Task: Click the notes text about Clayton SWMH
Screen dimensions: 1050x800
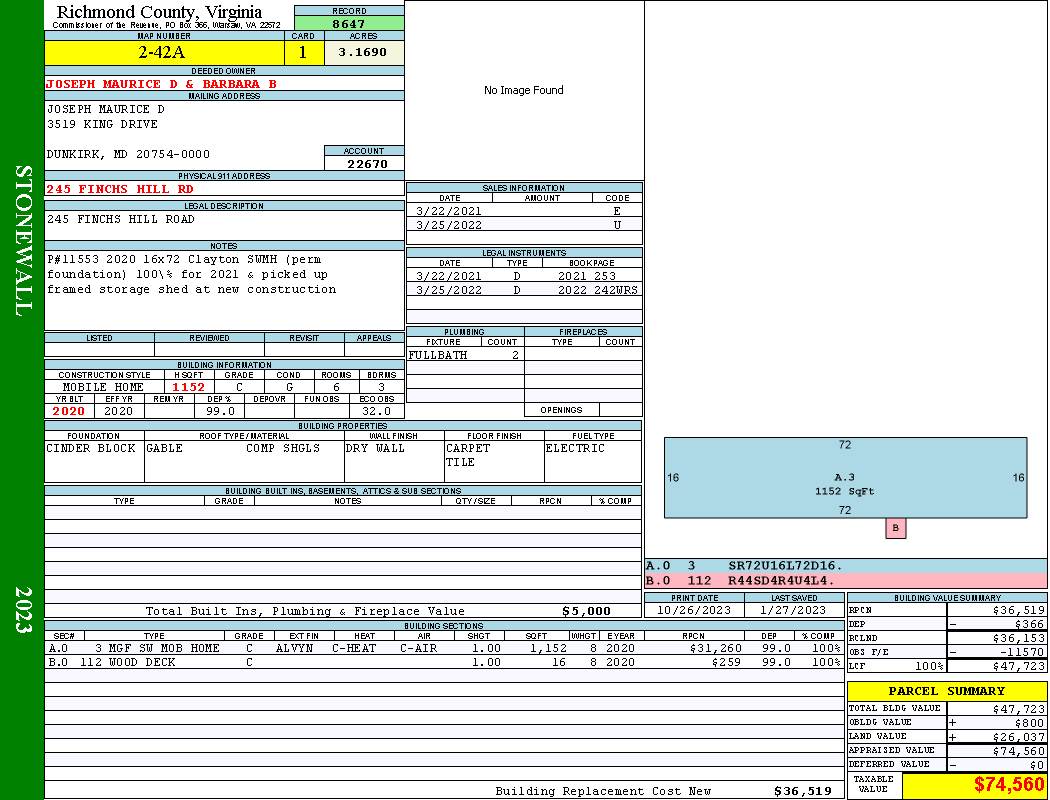Action: pos(191,274)
